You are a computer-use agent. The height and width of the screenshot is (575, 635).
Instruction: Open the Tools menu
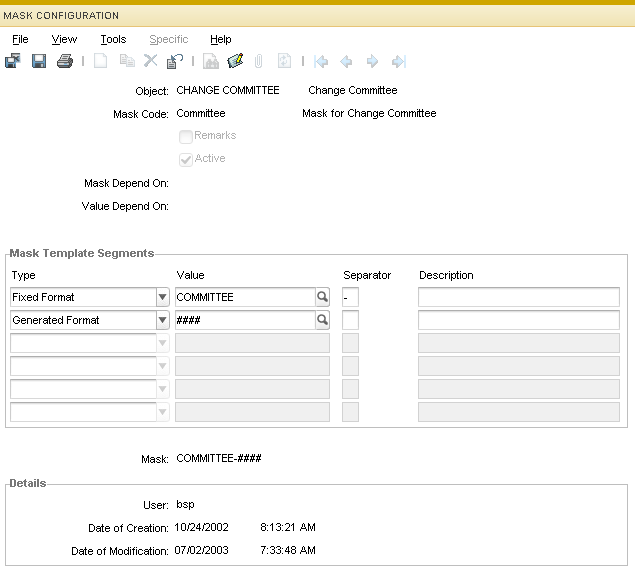click(x=113, y=39)
